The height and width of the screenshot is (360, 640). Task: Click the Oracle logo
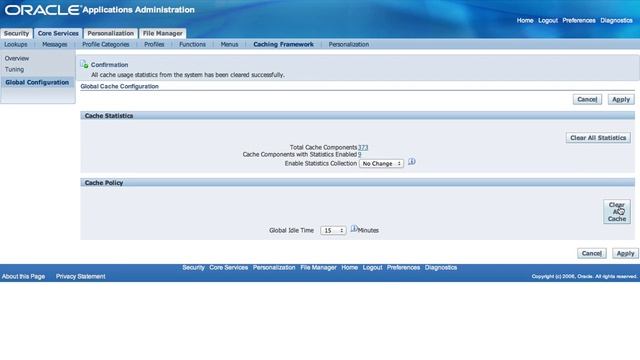click(42, 10)
